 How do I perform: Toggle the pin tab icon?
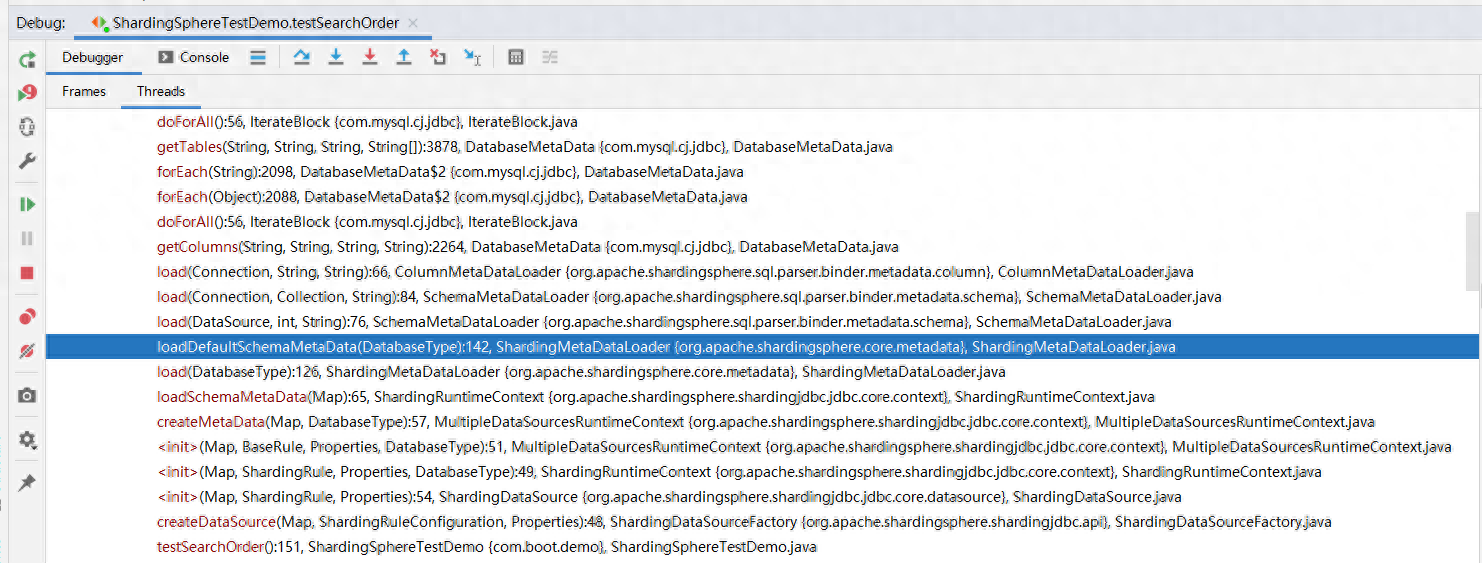click(27, 483)
